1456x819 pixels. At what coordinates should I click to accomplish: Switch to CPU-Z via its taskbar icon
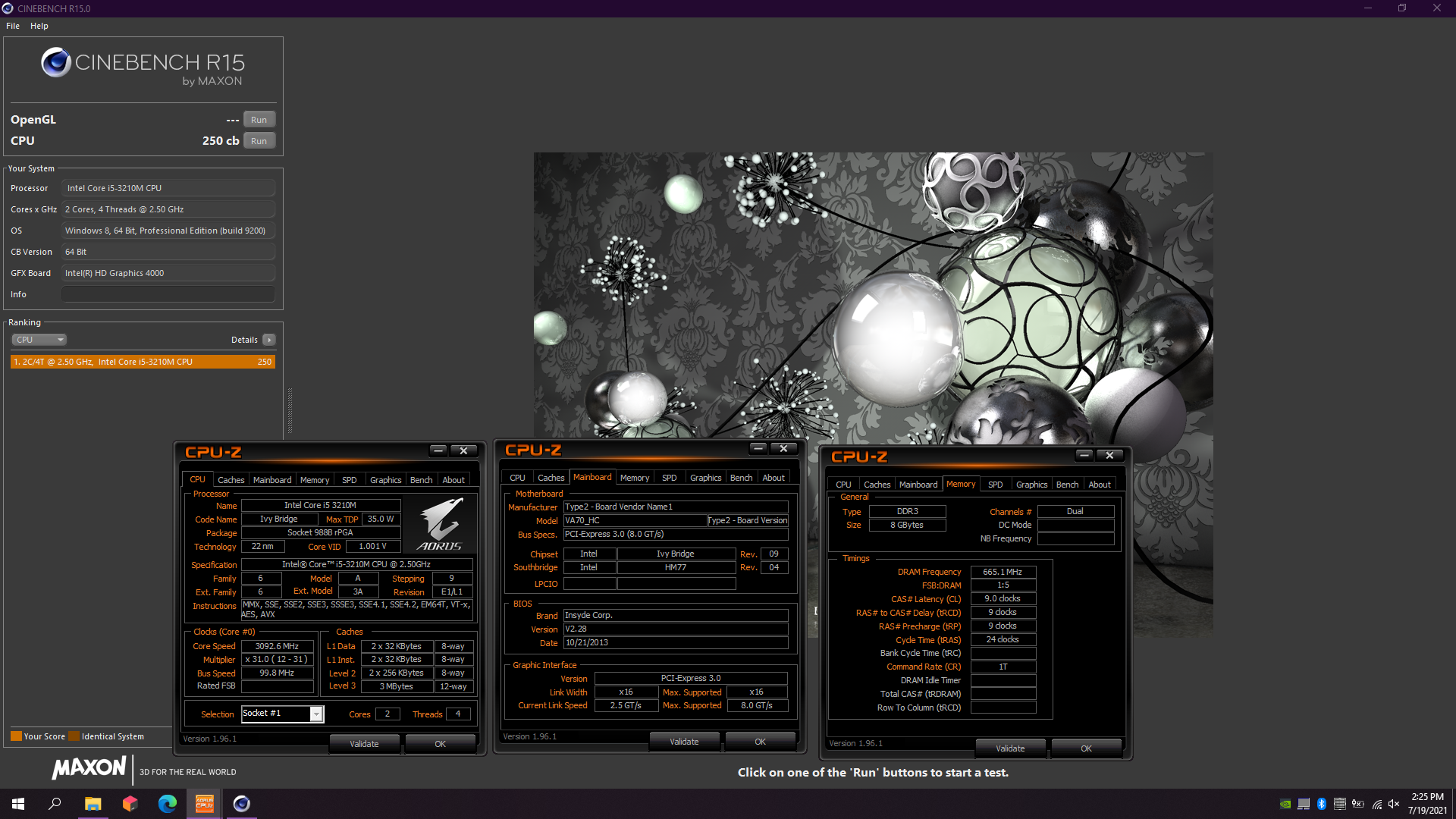[204, 804]
